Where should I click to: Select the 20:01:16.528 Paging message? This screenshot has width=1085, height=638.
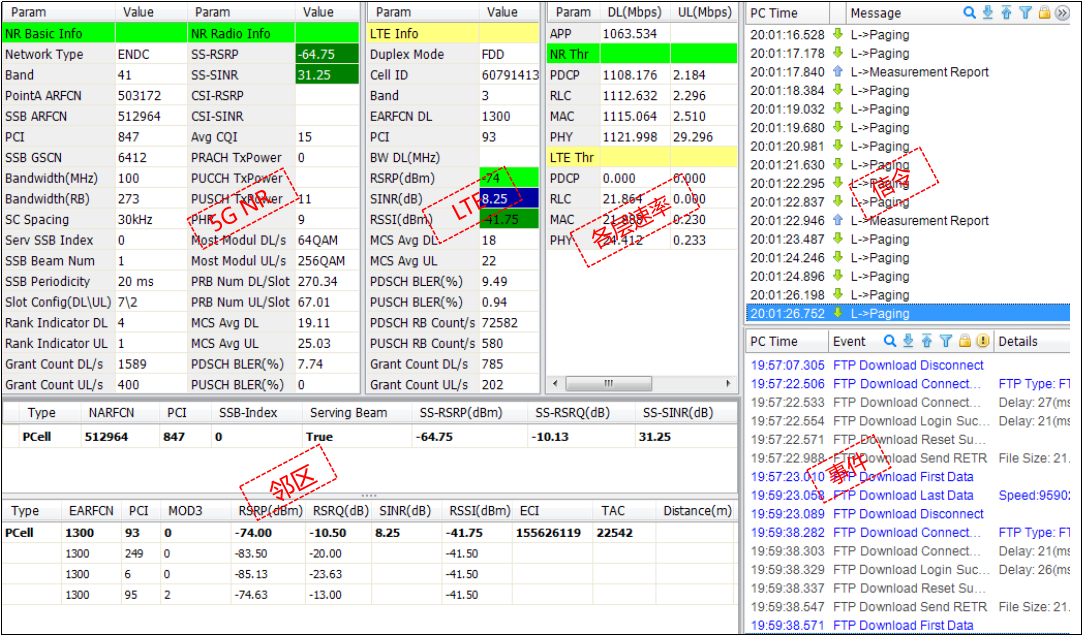(x=908, y=35)
